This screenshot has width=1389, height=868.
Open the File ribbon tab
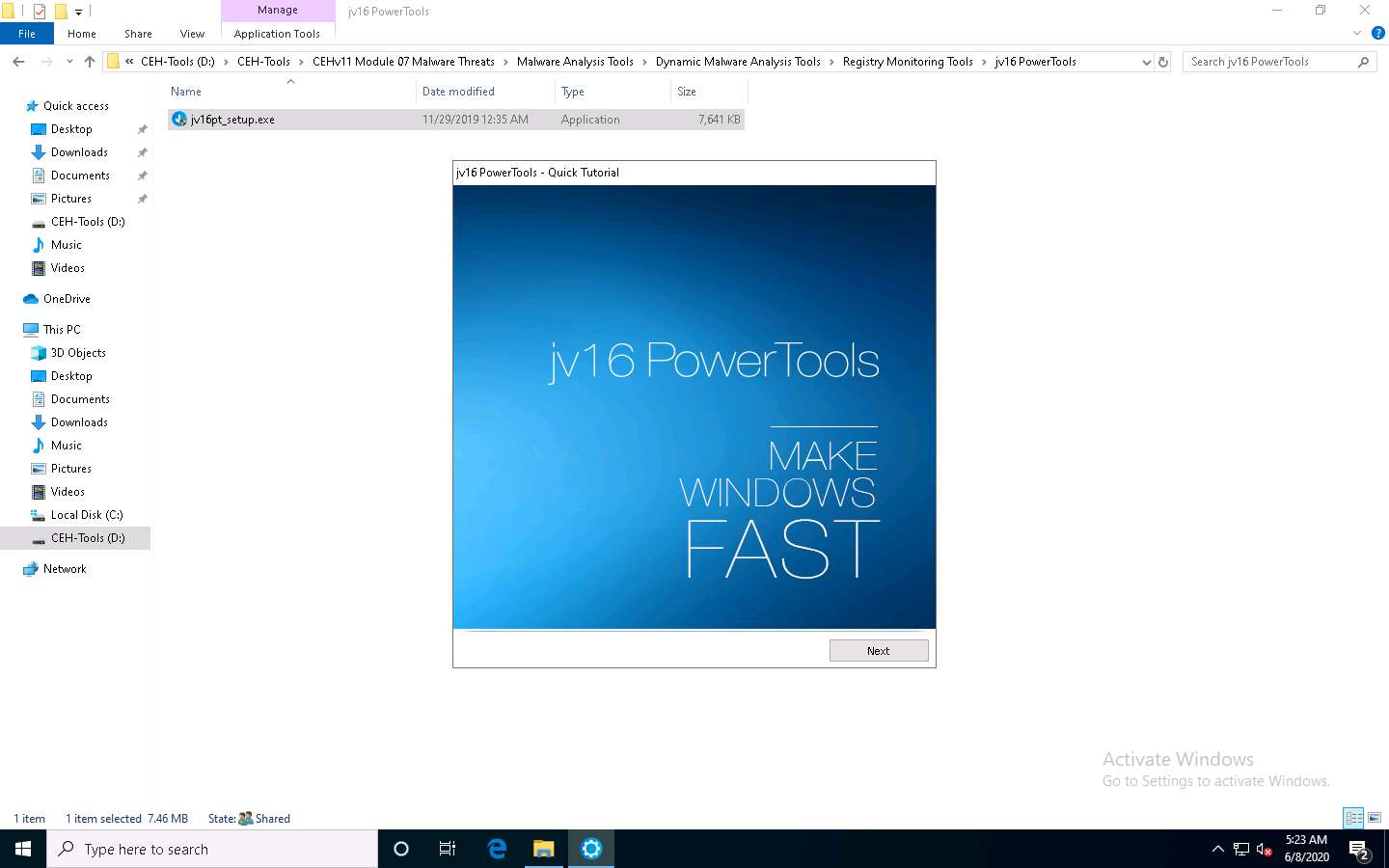pos(27,34)
